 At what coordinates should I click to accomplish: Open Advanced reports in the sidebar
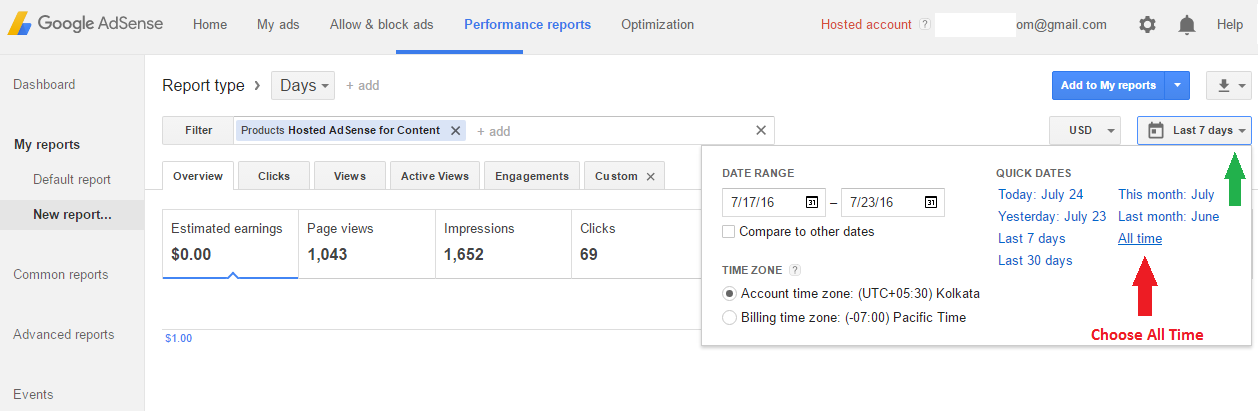(64, 335)
